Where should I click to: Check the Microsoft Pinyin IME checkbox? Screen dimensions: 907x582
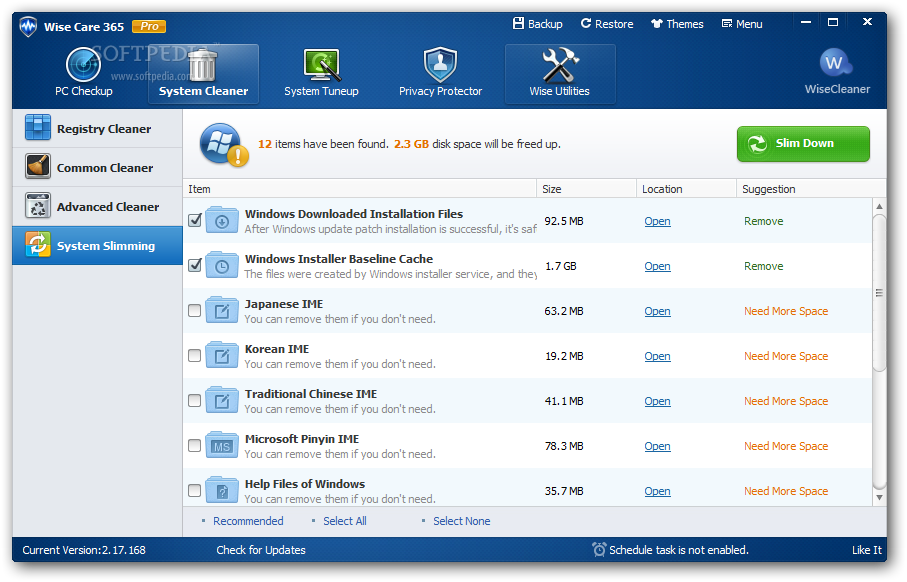tap(194, 445)
